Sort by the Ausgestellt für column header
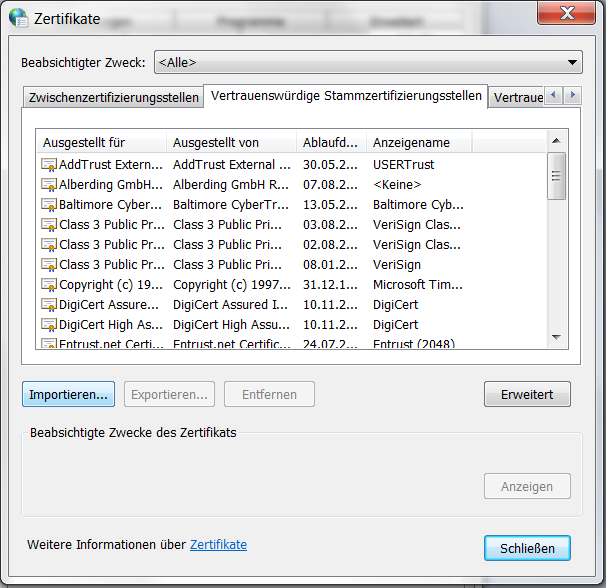 [100, 143]
